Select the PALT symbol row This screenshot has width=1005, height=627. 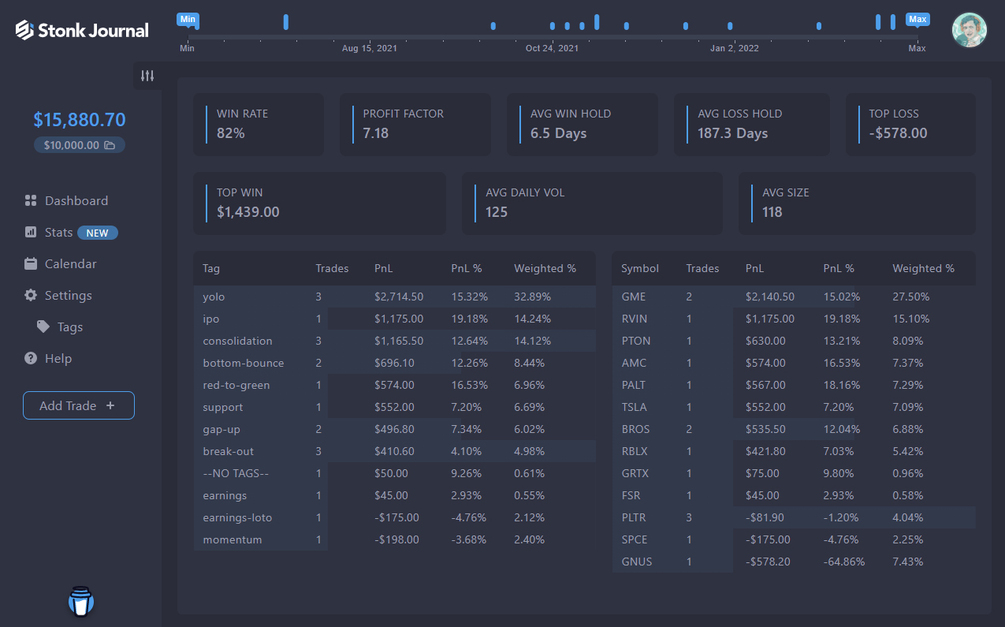tap(793, 385)
